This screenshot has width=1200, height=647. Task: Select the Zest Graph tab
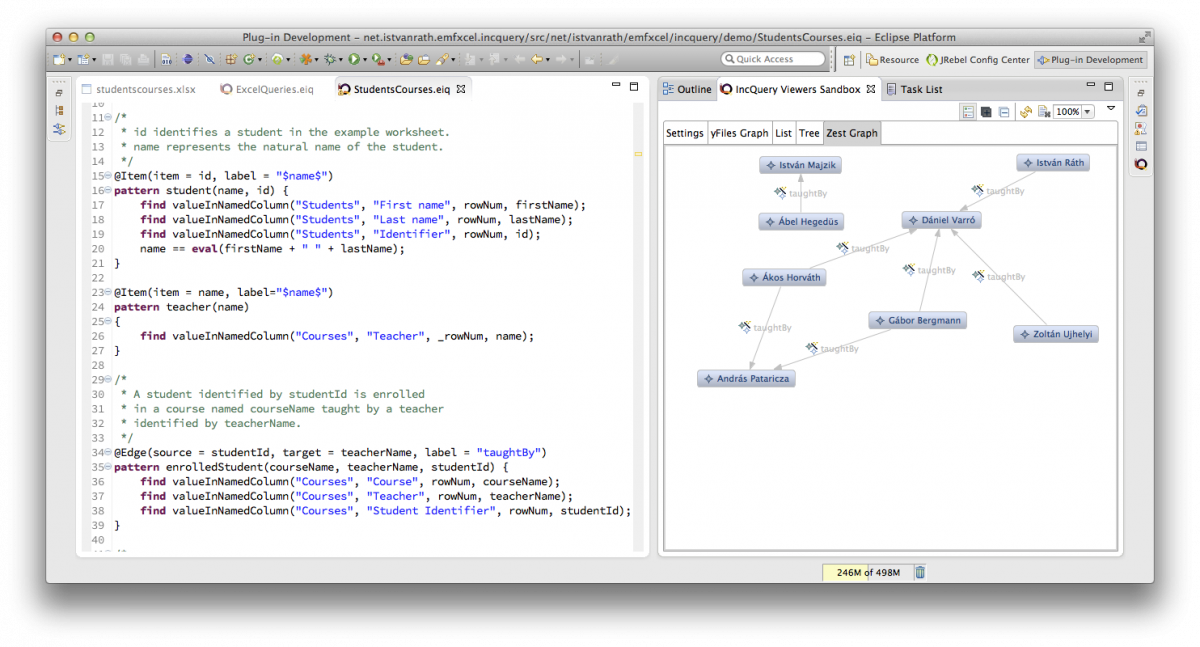[852, 133]
